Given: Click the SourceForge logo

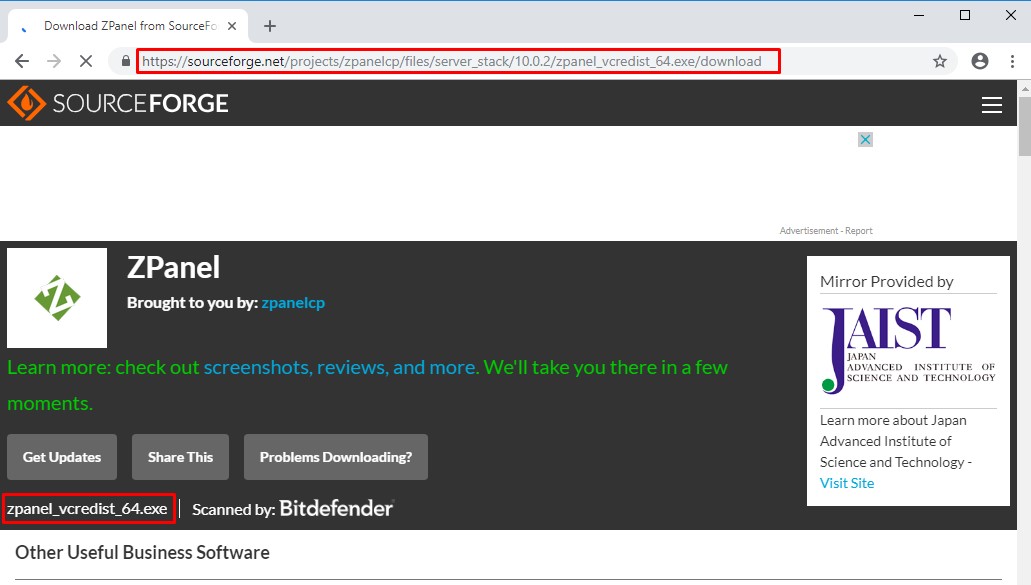Looking at the screenshot, I should [x=118, y=103].
